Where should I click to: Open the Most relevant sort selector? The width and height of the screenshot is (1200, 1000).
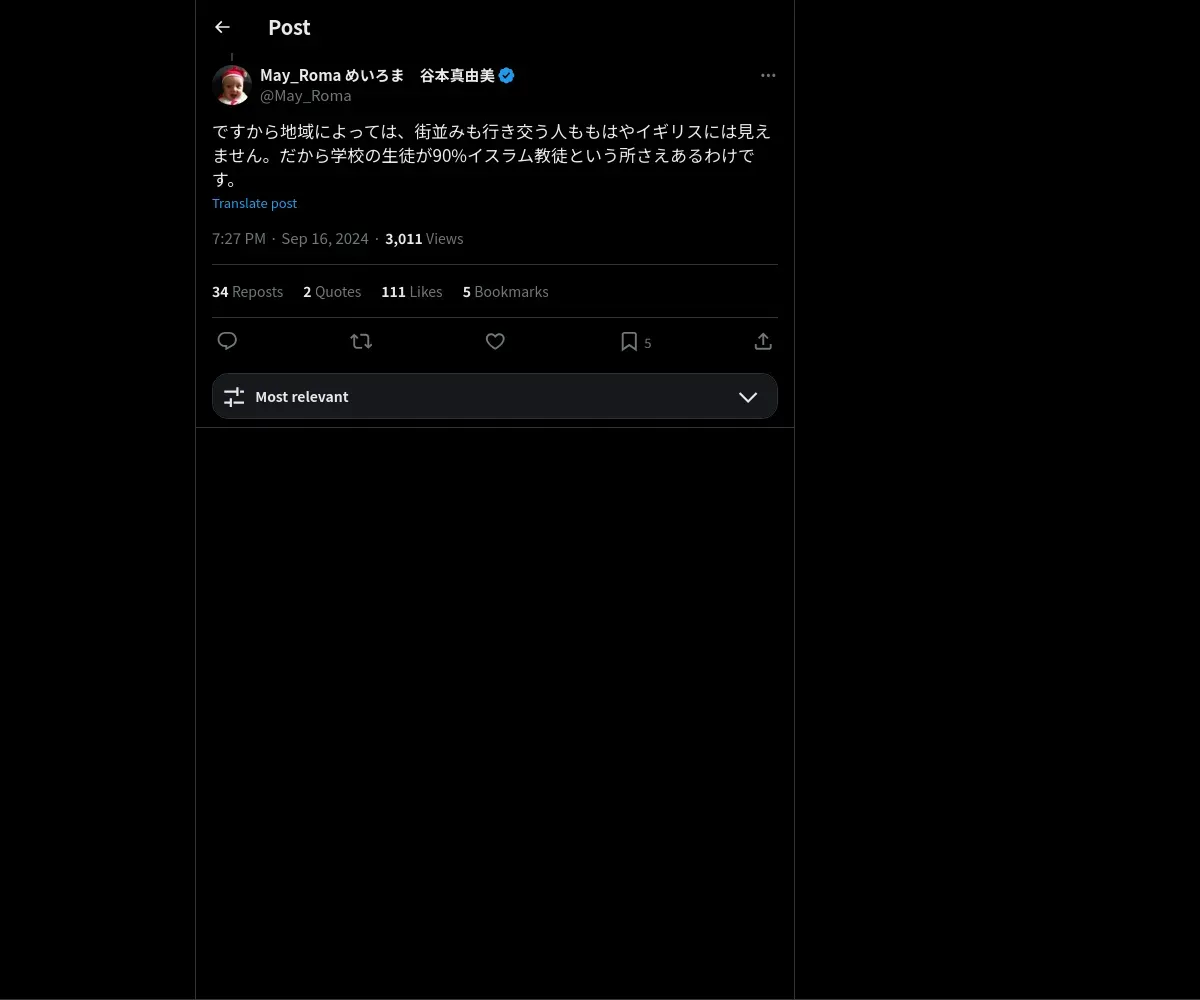pyautogui.click(x=495, y=396)
